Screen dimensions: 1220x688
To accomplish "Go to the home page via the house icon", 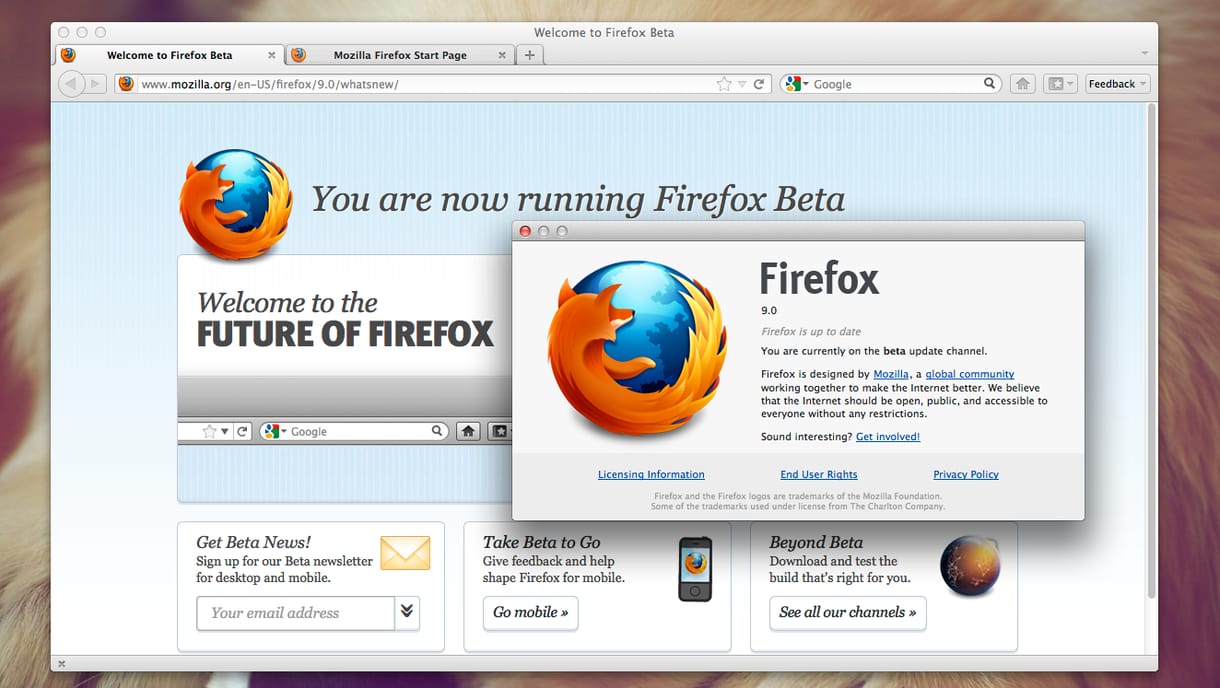I will 1022,84.
